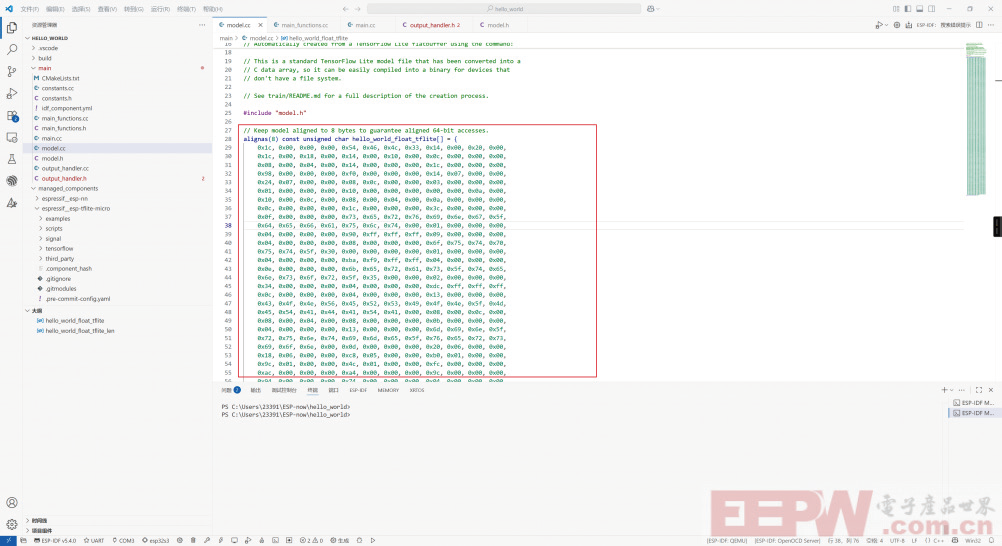The height and width of the screenshot is (546, 1002).
Task: Click the code minimap on the right
Action: 976,119
